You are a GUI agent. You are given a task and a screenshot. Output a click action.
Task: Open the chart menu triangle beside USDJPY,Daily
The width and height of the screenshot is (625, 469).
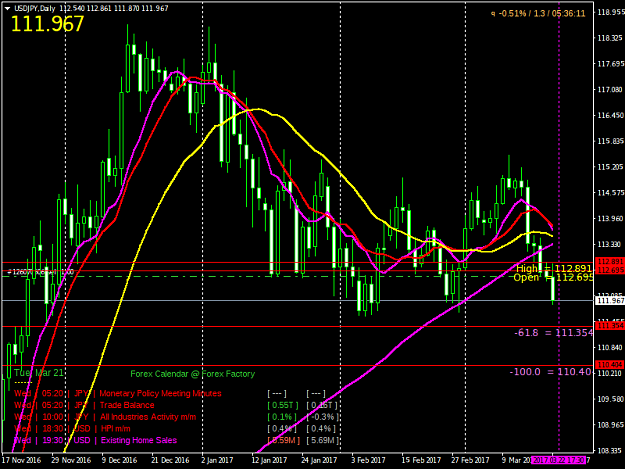click(7, 8)
